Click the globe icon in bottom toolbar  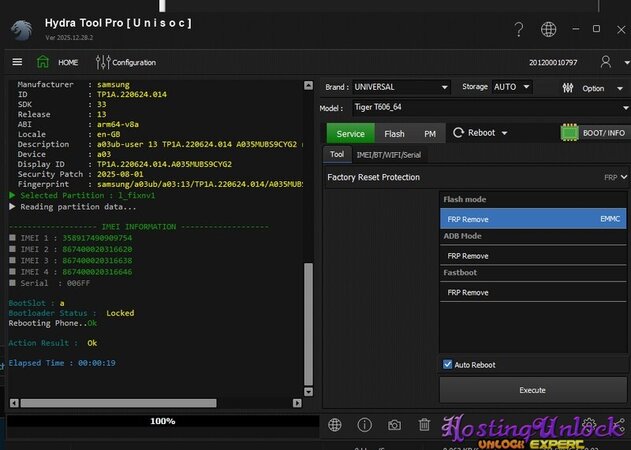[x=335, y=425]
